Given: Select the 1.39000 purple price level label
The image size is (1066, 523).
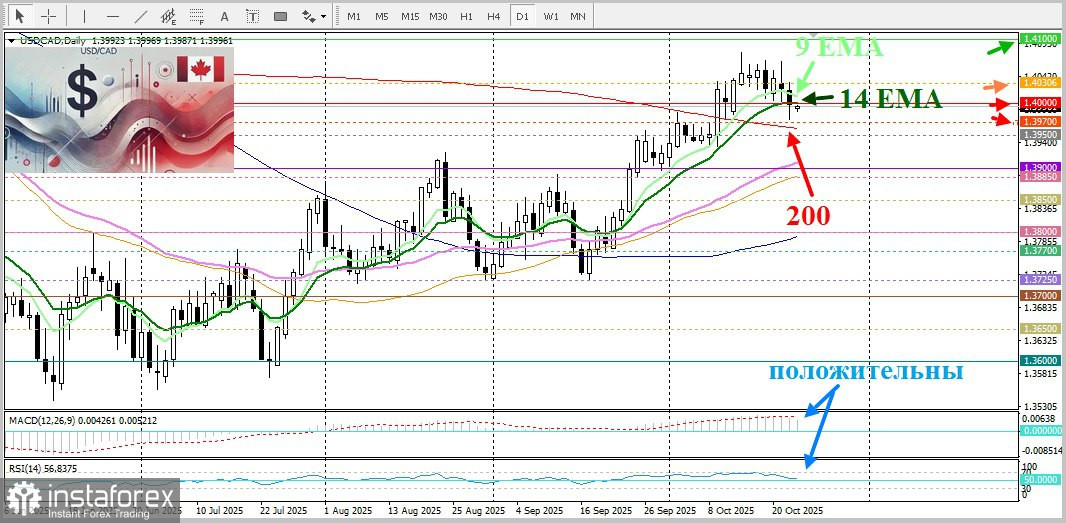Looking at the screenshot, I should [x=1040, y=167].
